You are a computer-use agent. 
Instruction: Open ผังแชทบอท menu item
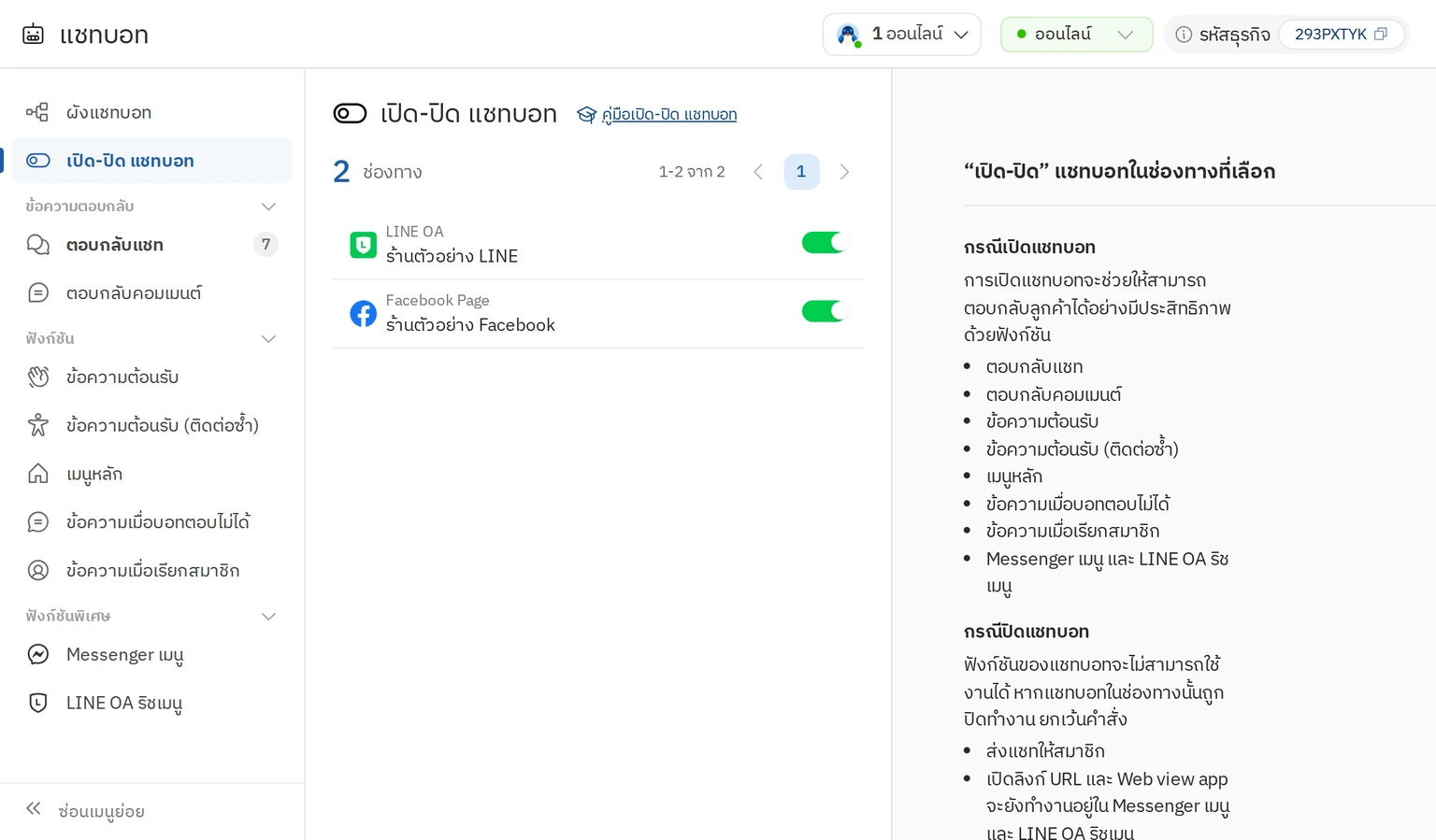tap(152, 112)
